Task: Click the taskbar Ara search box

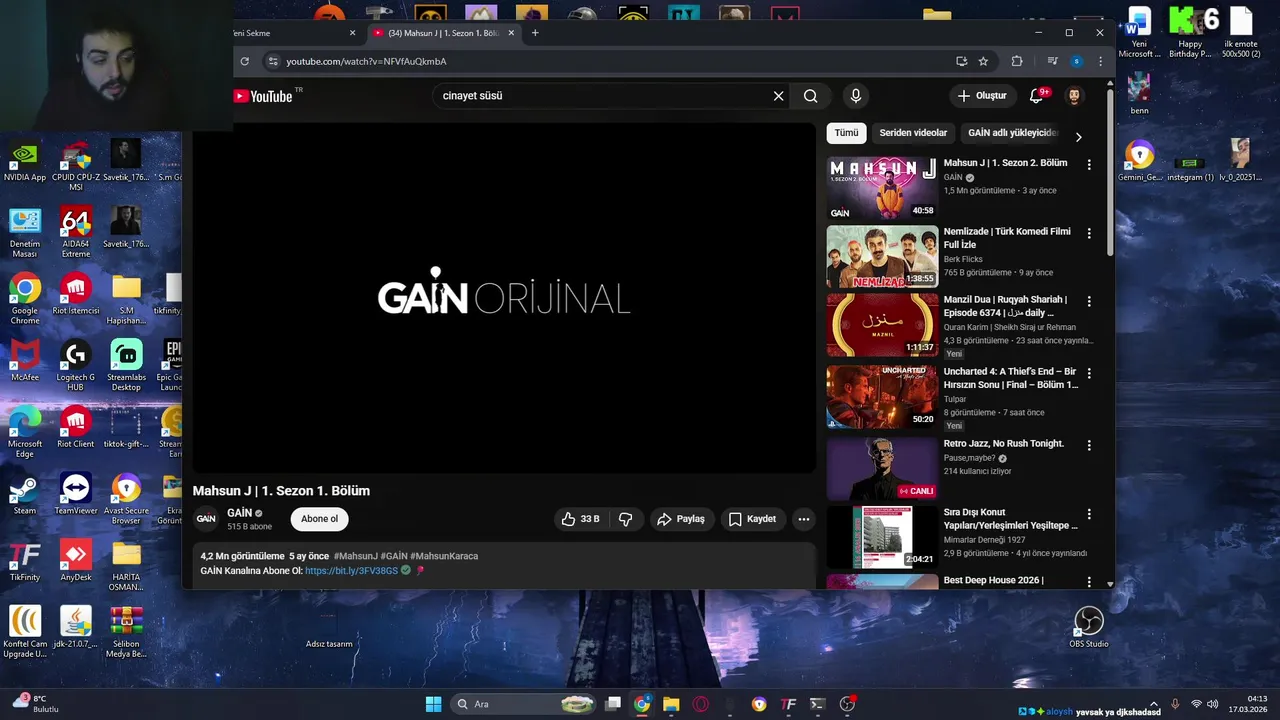Action: pyautogui.click(x=524, y=704)
